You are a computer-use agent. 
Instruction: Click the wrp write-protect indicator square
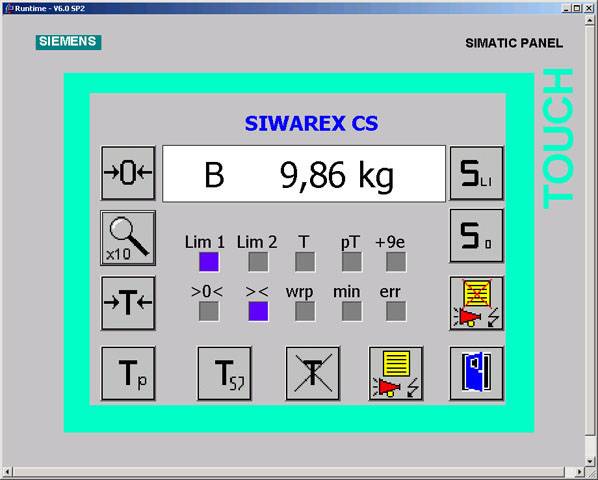tap(305, 311)
